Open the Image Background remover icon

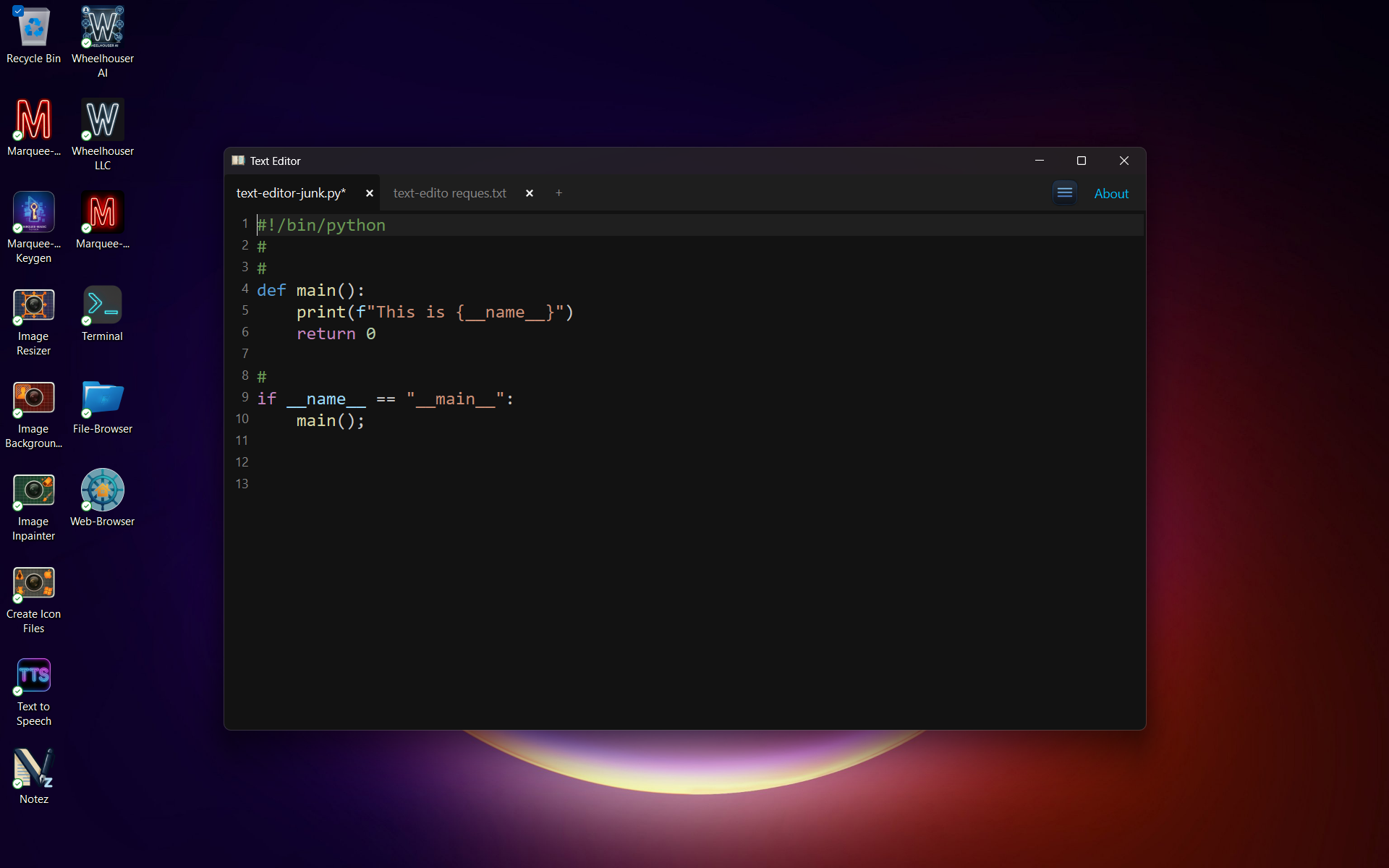[x=33, y=413]
